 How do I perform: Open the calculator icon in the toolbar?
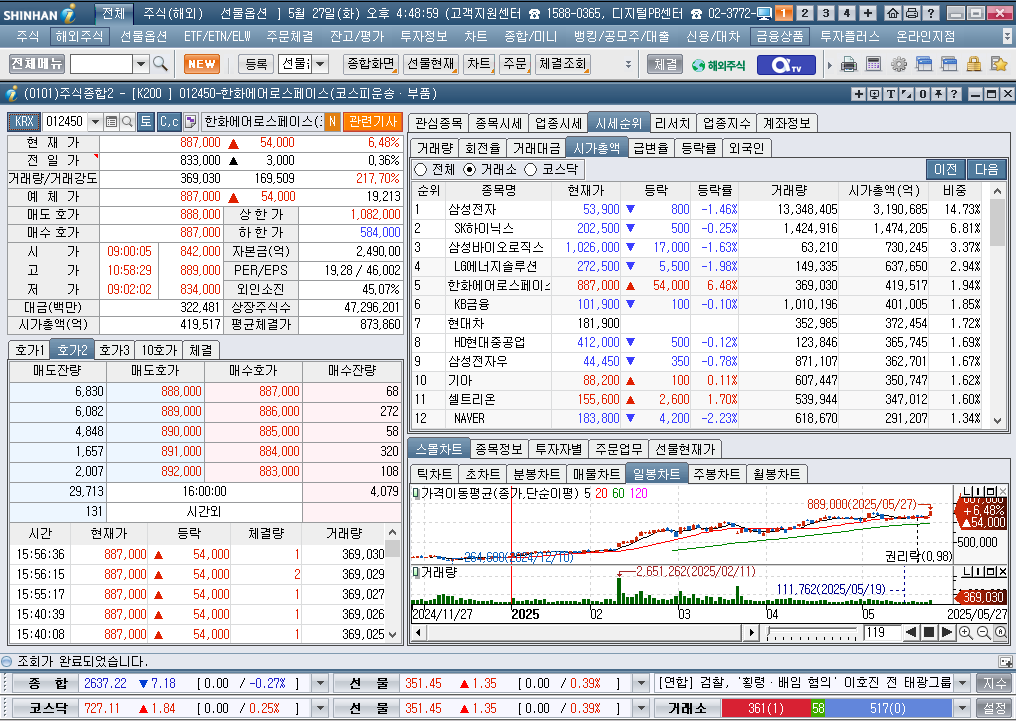[873, 64]
